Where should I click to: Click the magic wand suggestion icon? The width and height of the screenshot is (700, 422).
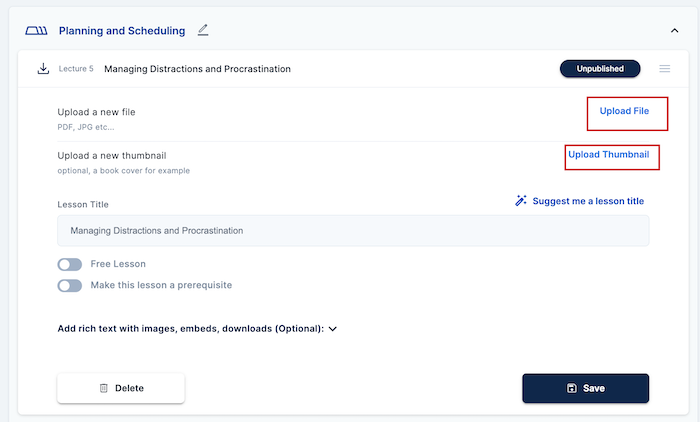(521, 201)
